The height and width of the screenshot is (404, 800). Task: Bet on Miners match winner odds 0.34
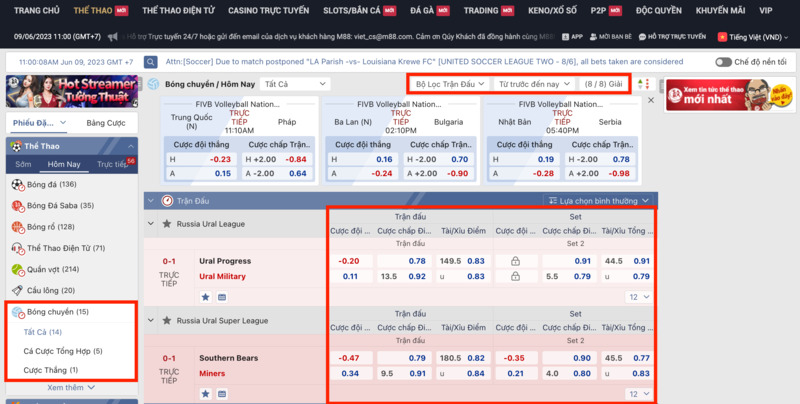click(x=350, y=373)
